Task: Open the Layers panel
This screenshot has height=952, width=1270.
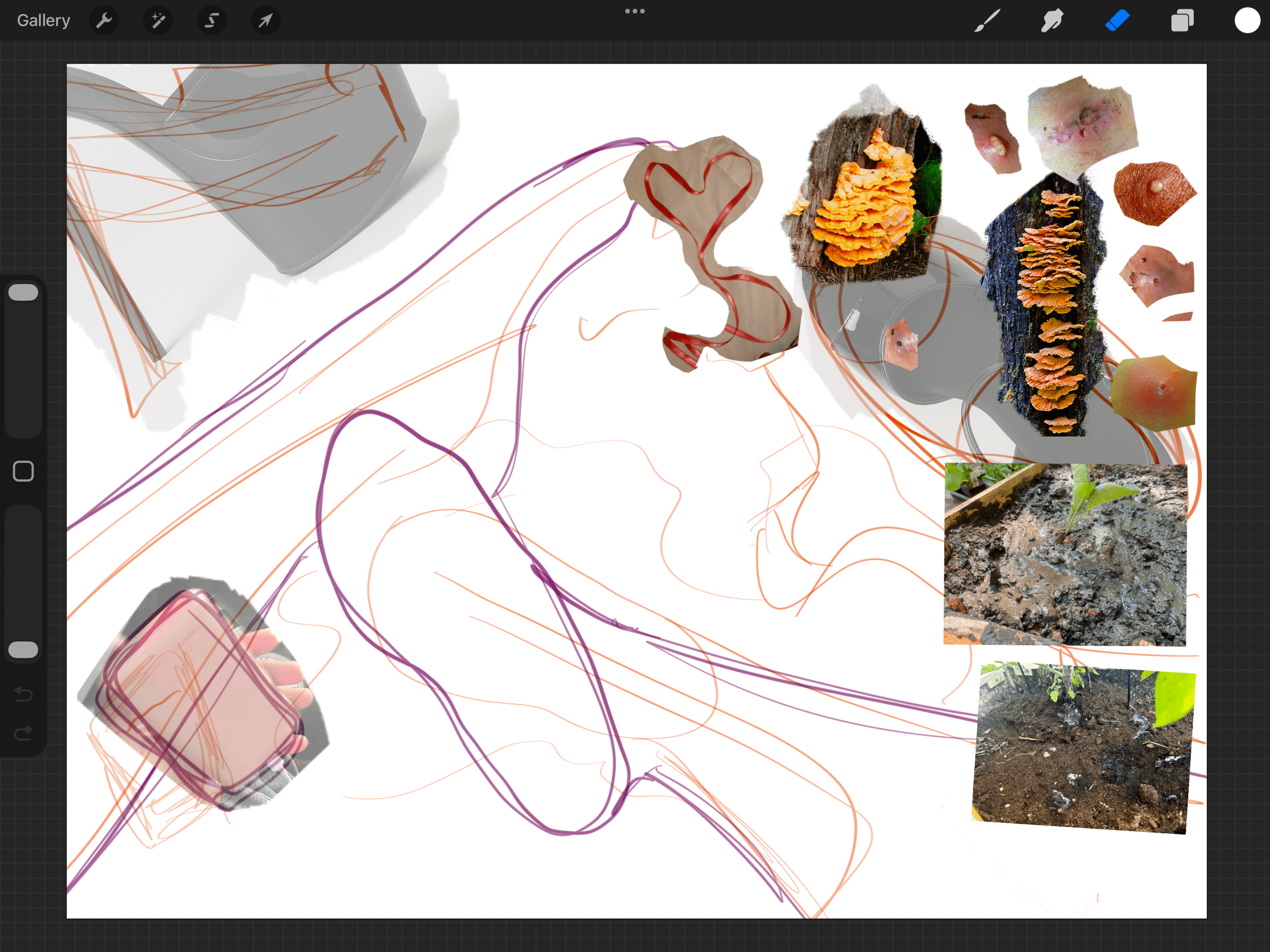Action: (x=1182, y=20)
